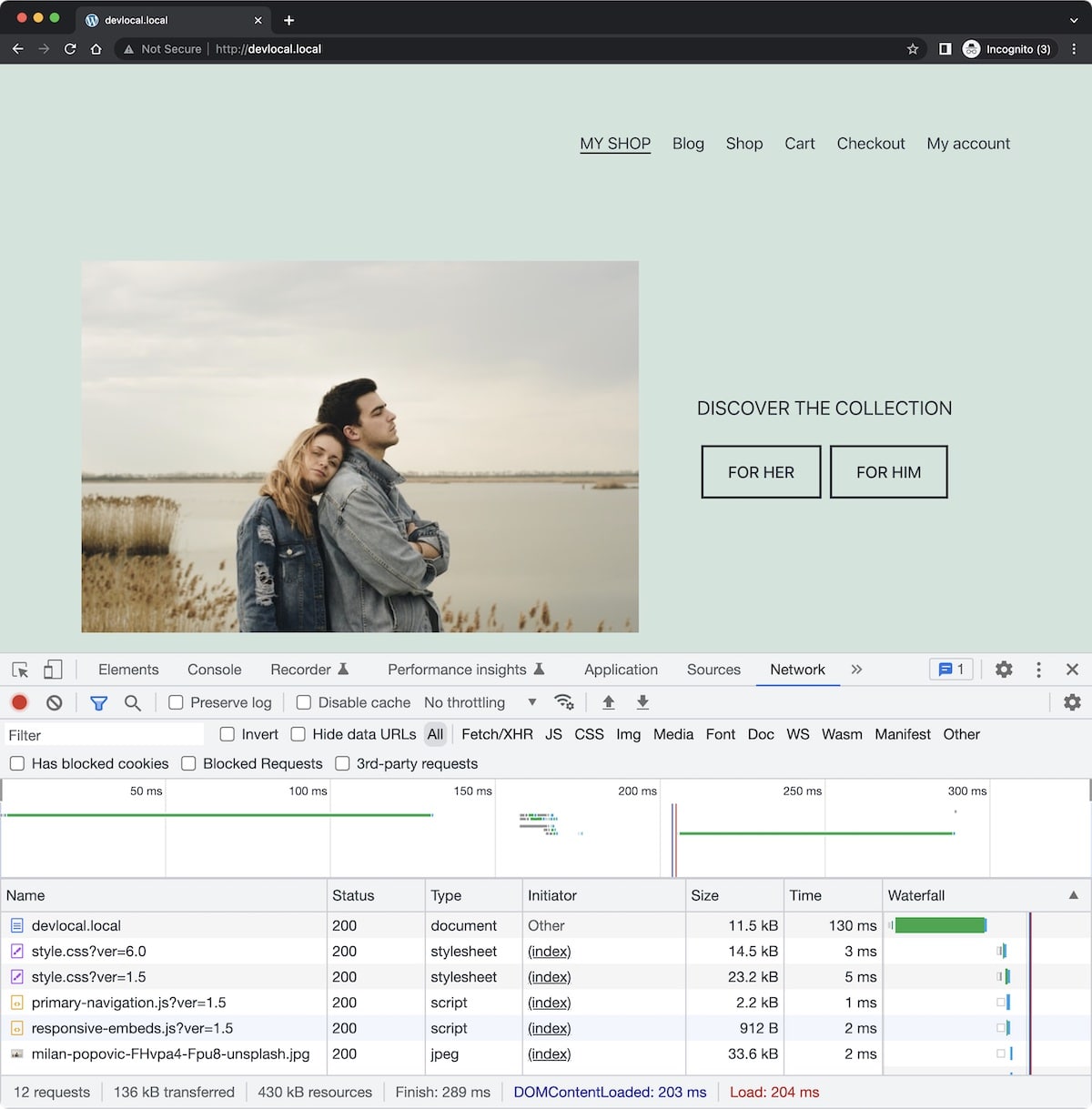This screenshot has width=1092, height=1109.
Task: Enable the Disable cache checkbox
Action: coord(304,702)
